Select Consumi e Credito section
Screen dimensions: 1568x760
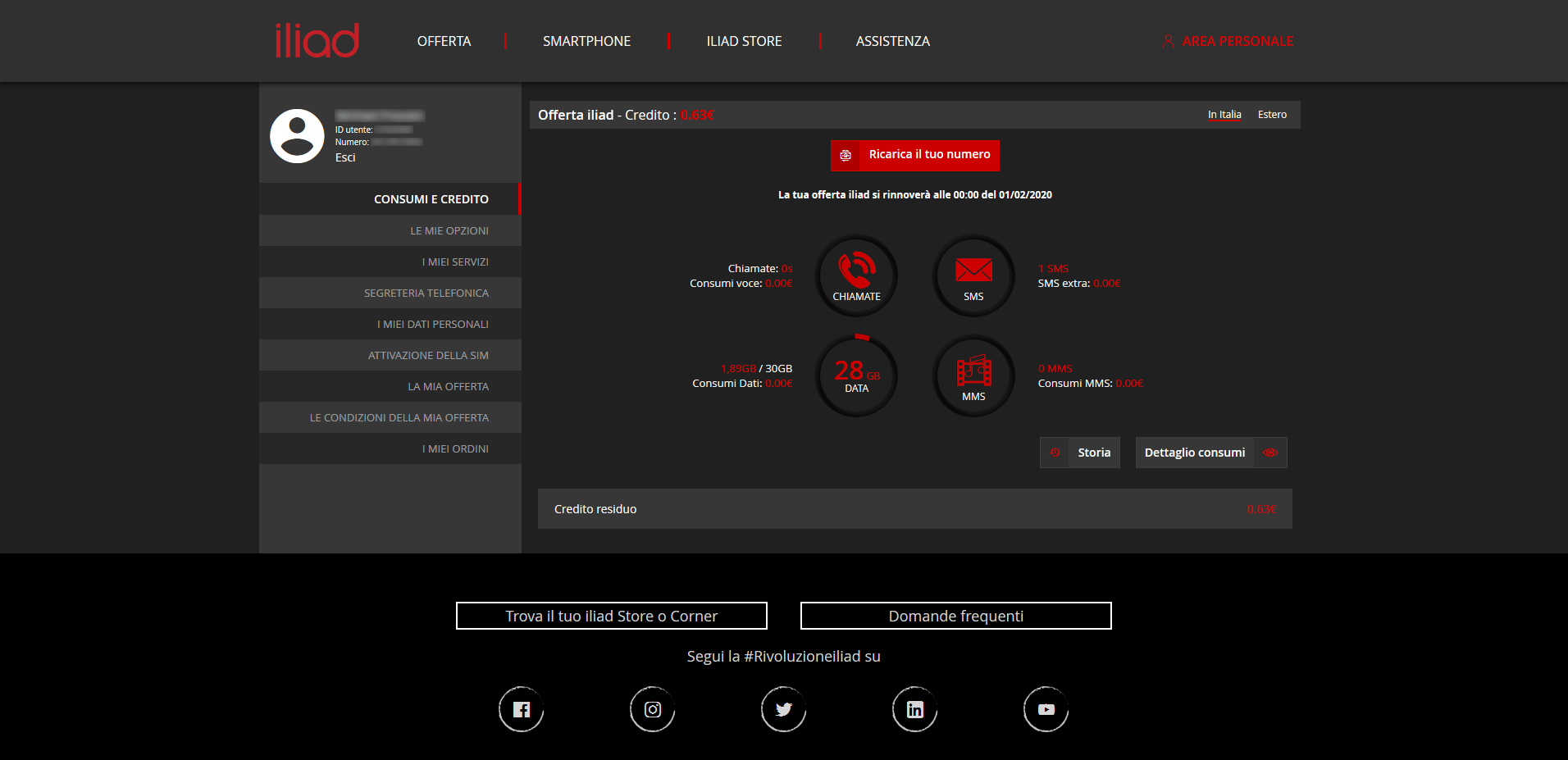390,199
